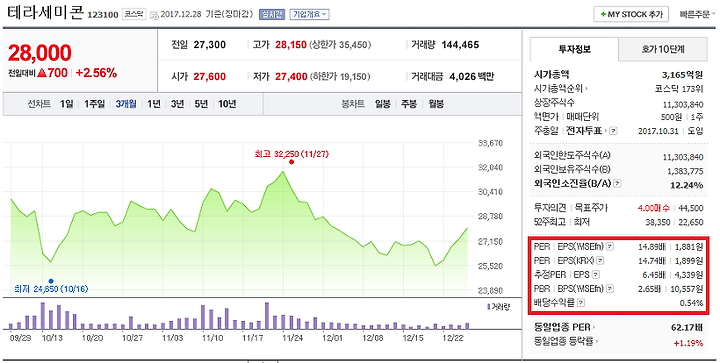Click the 고가 value 28,150
This screenshot has height=363, width=720.
[291, 45]
